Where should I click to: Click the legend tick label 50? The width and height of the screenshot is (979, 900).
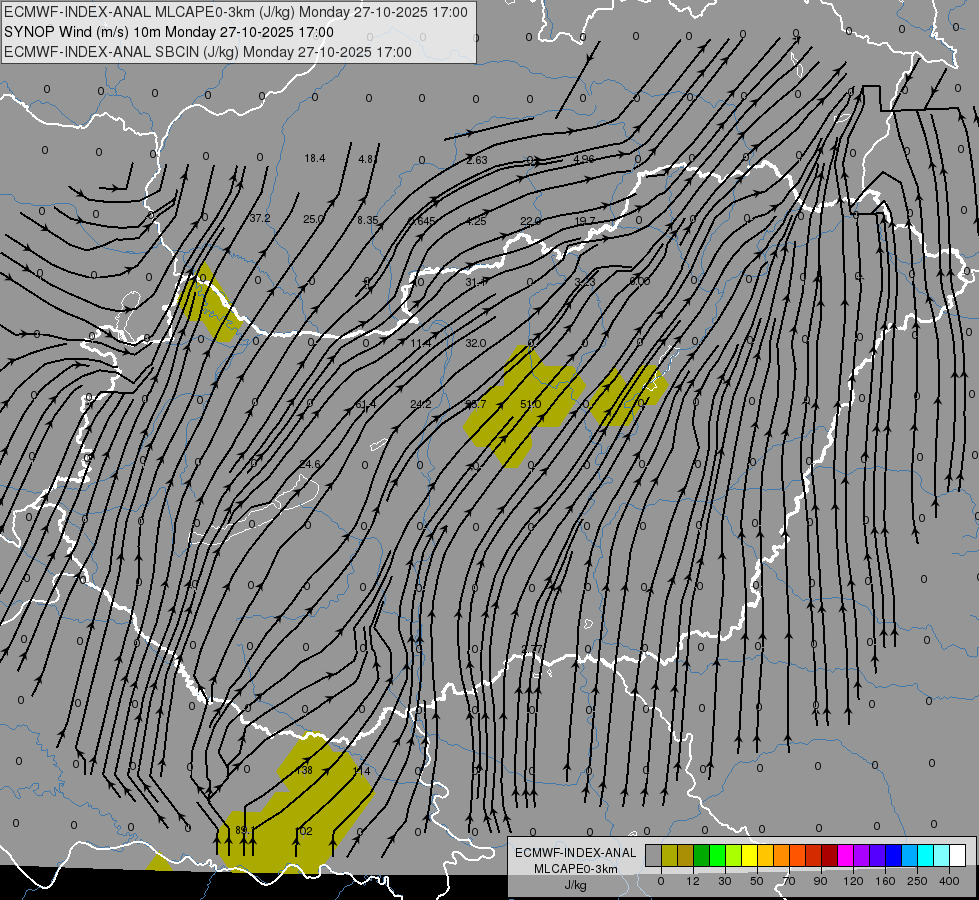(757, 881)
